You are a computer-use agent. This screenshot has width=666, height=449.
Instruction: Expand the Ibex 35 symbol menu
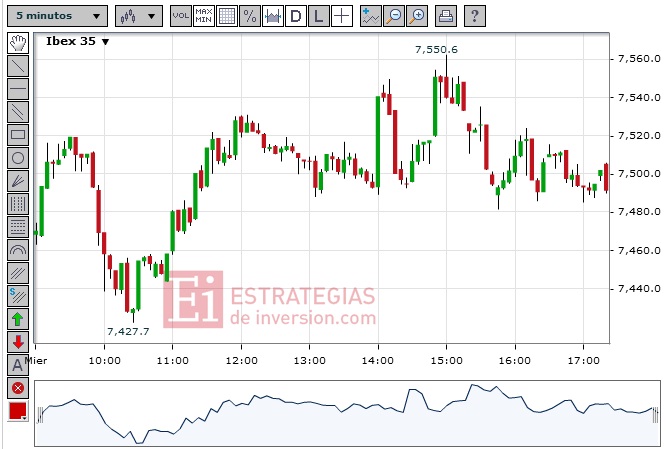pos(78,41)
